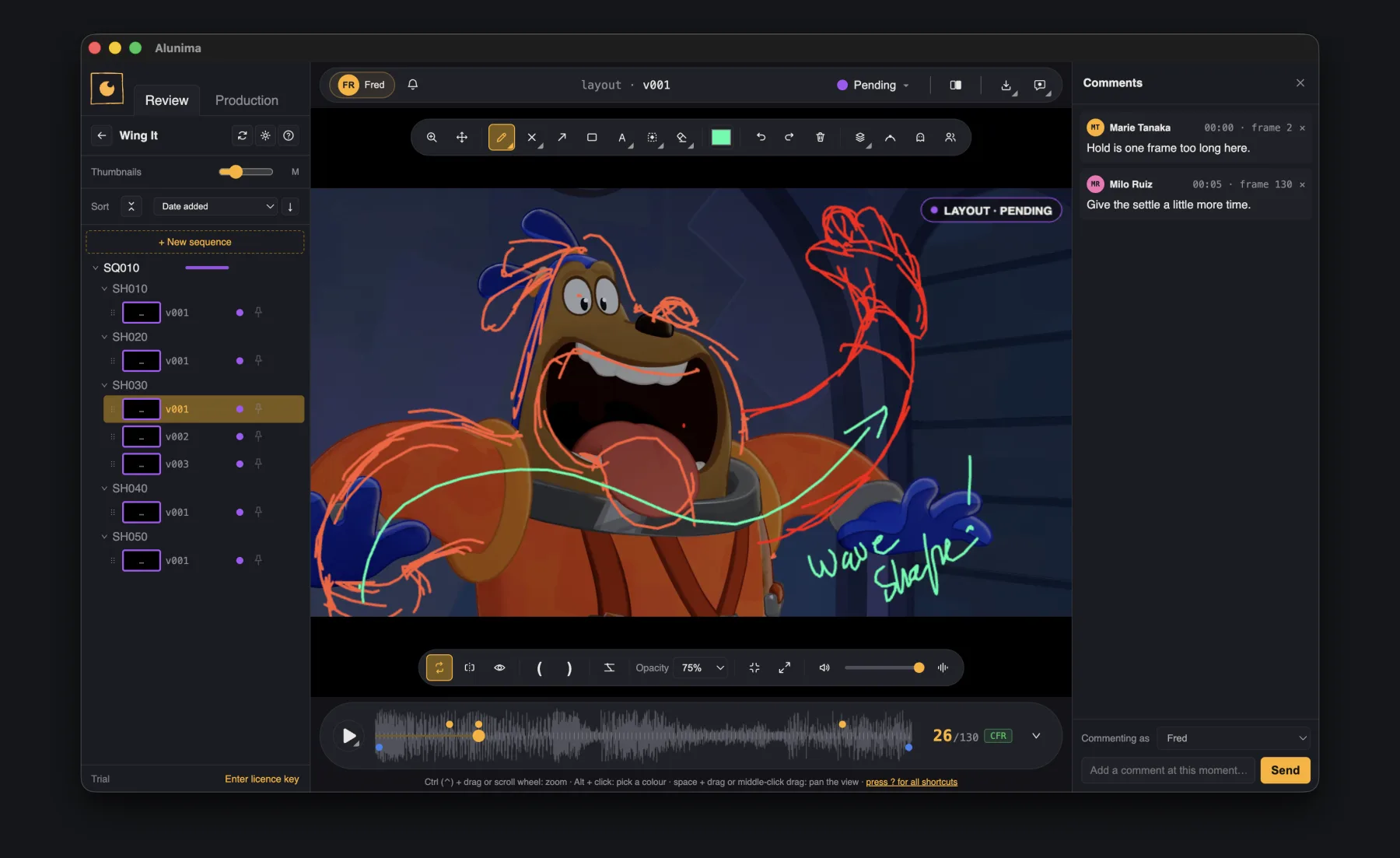
Task: Select the move/pan tool
Action: pyautogui.click(x=462, y=138)
